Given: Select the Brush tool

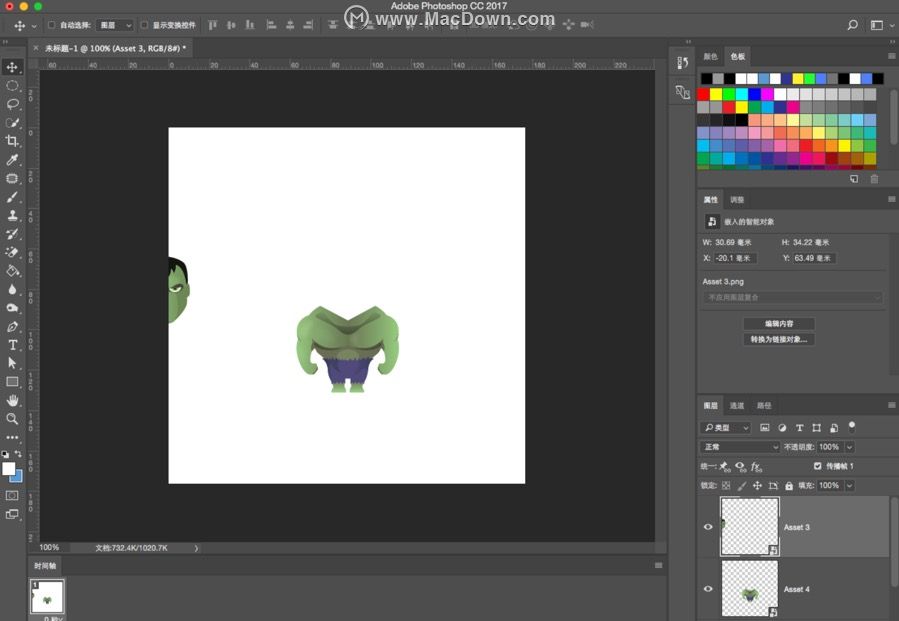Looking at the screenshot, I should coord(12,197).
